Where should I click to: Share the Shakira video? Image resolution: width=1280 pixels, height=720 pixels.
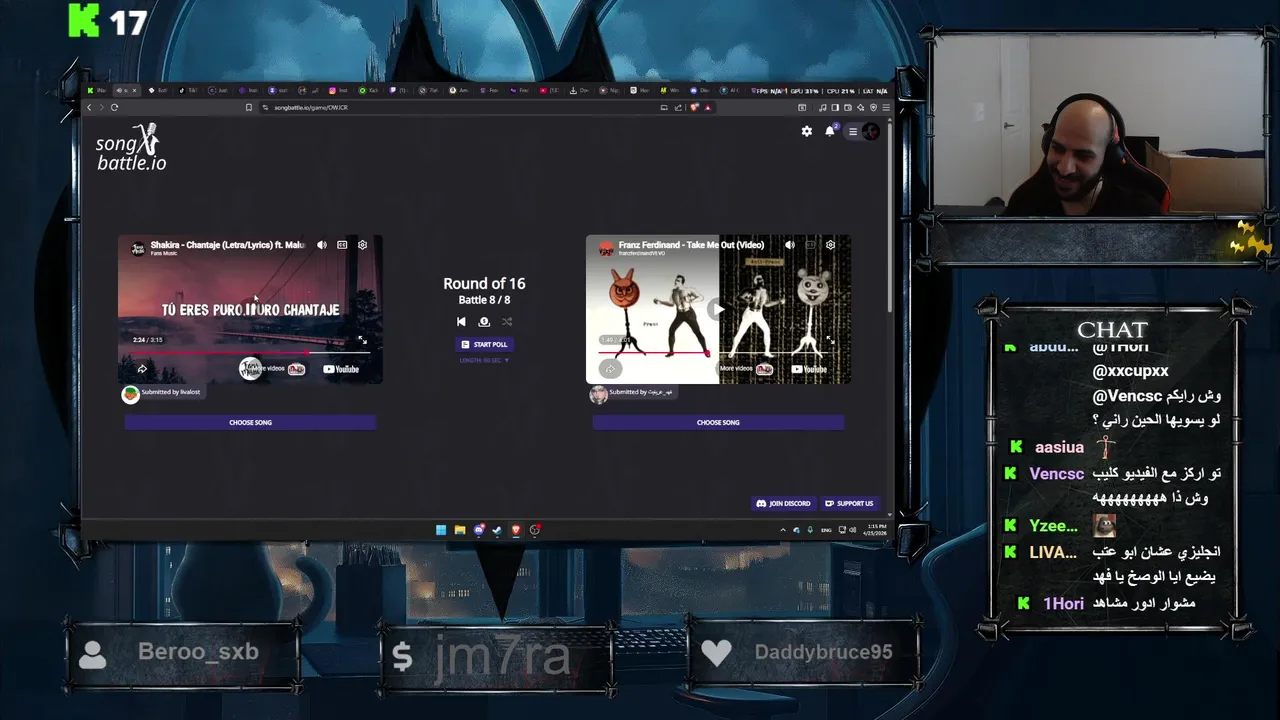tap(142, 369)
